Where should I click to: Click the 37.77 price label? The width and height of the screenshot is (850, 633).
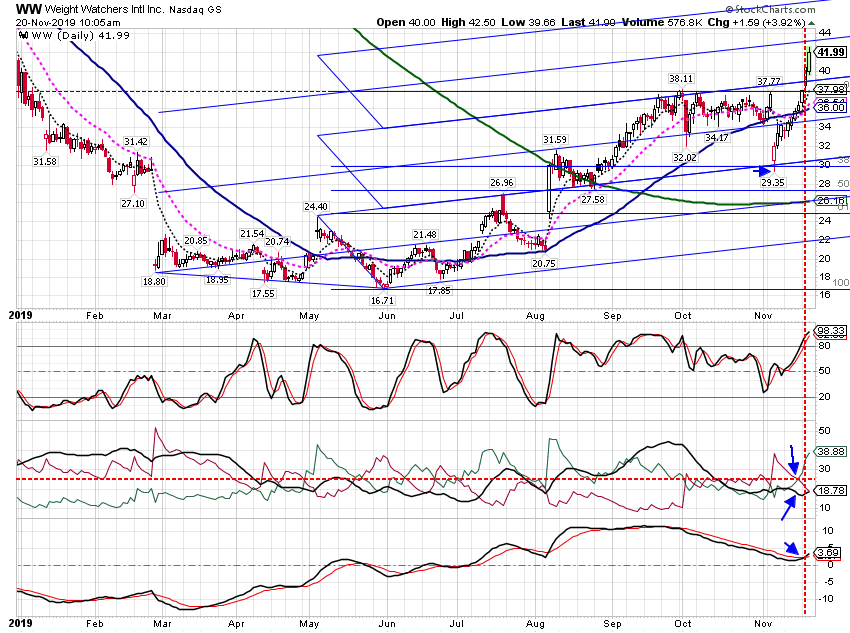coord(769,81)
